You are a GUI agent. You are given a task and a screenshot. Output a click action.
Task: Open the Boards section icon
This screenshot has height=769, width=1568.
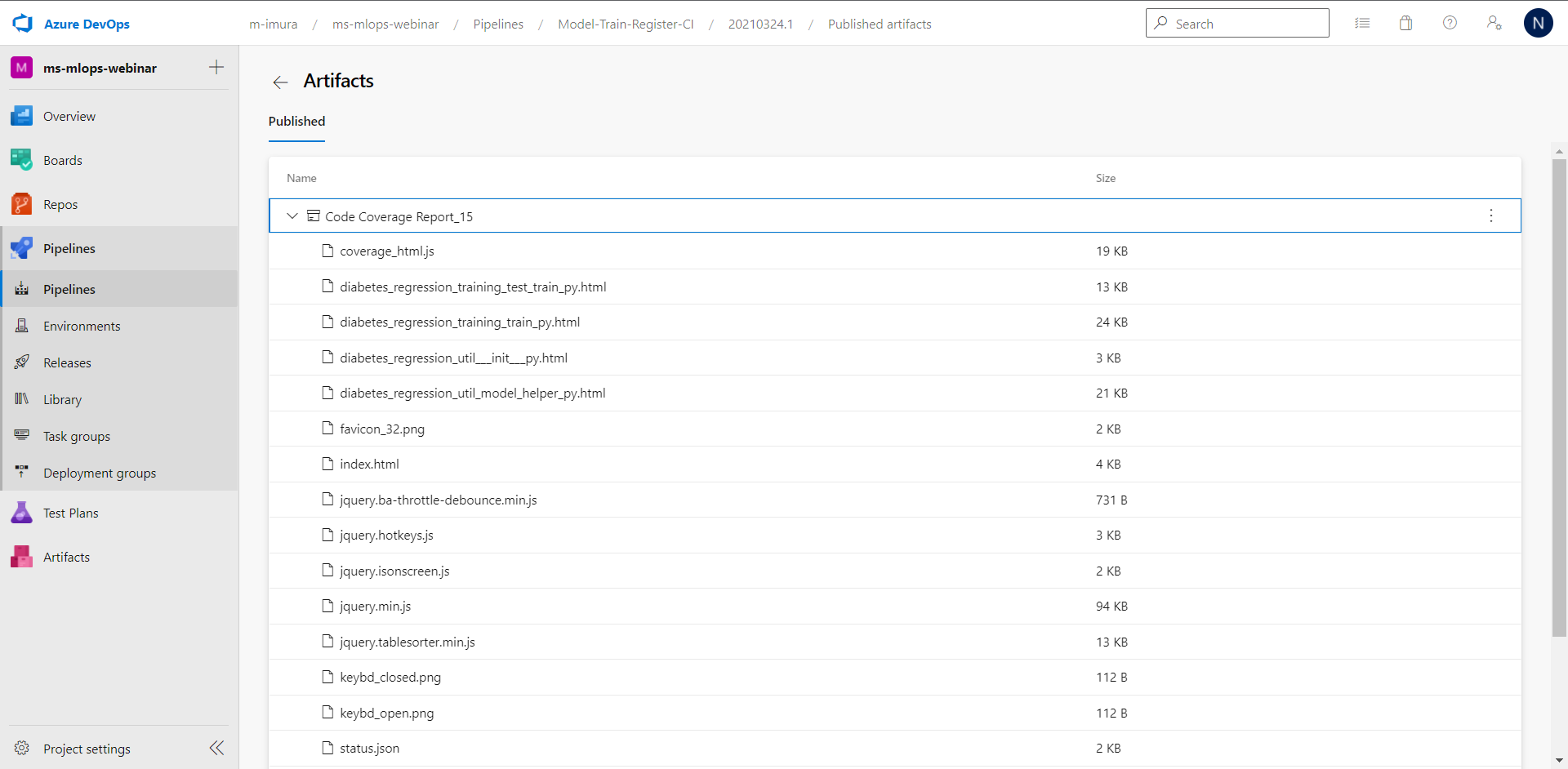pos(22,160)
